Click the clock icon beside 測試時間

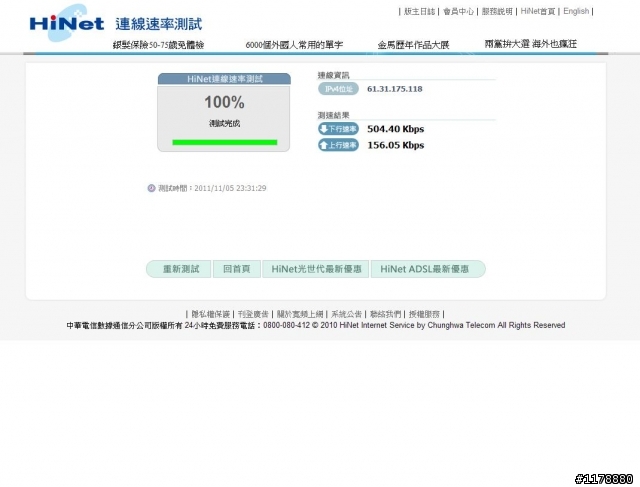(x=151, y=188)
